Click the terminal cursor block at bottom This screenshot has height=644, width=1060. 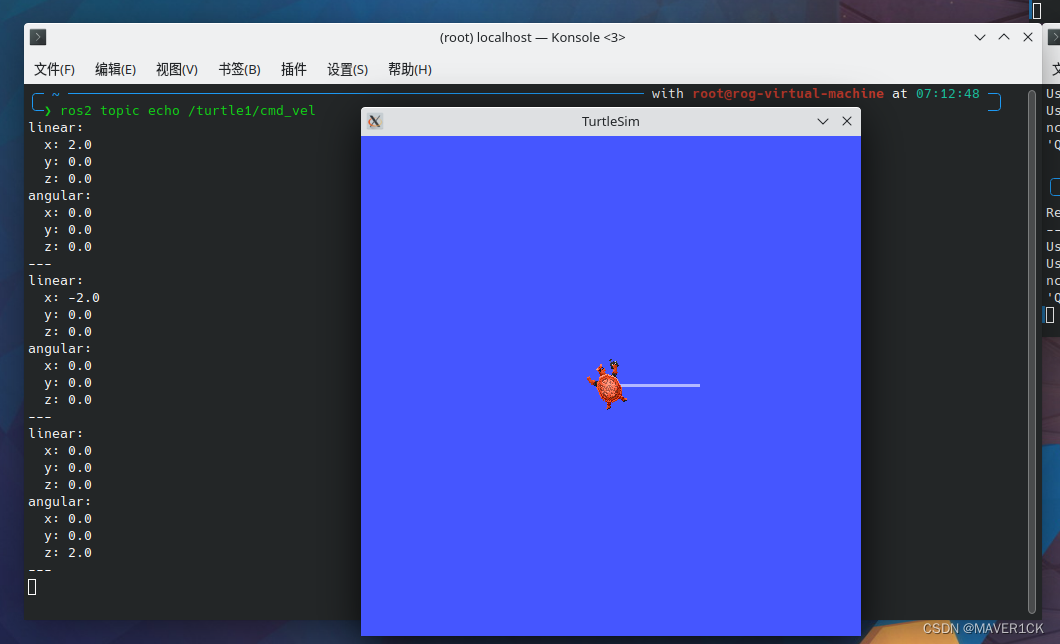[x=32, y=587]
